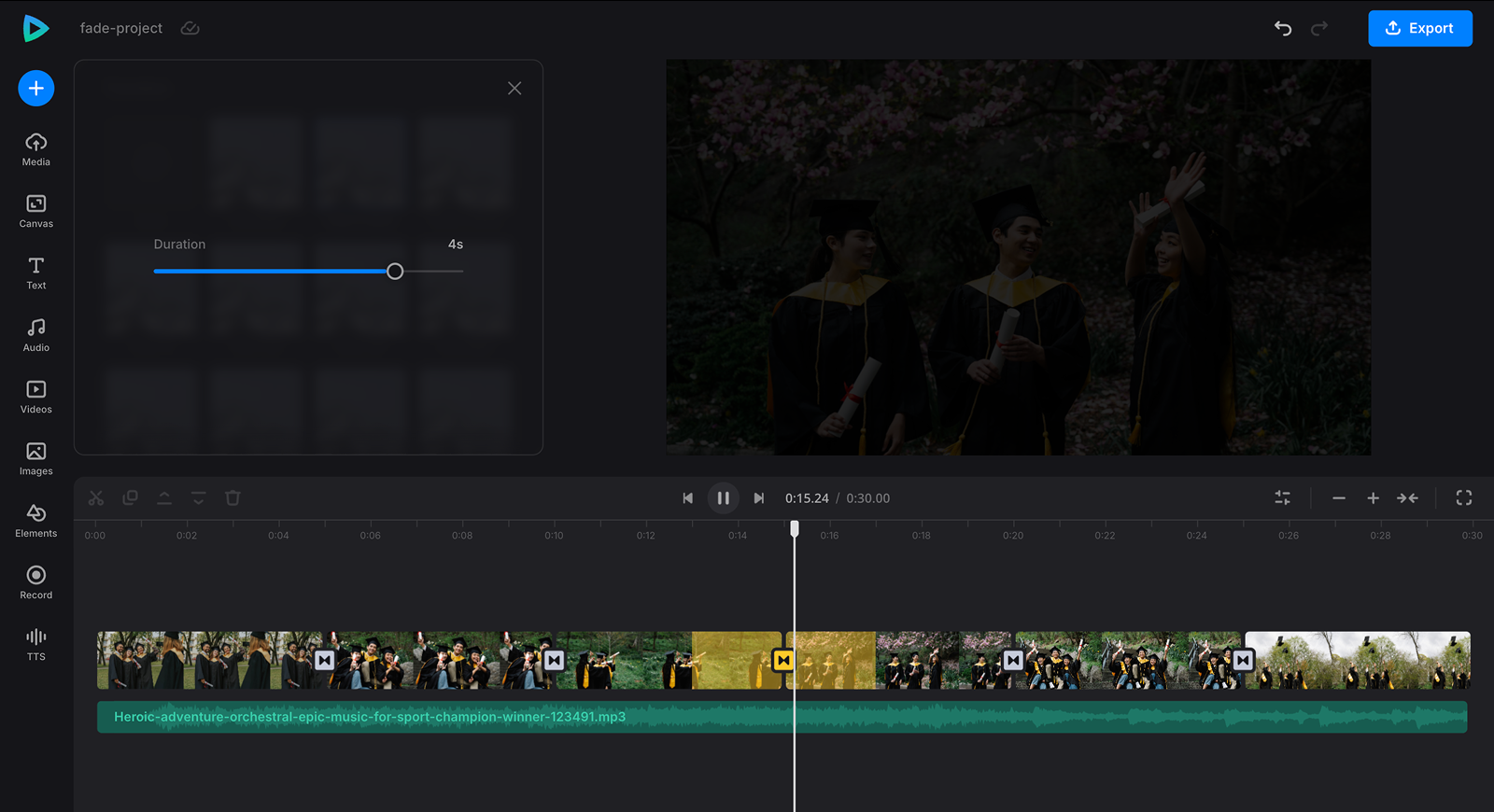
Task: Open the timeline settings sliders icon
Action: 1283,498
